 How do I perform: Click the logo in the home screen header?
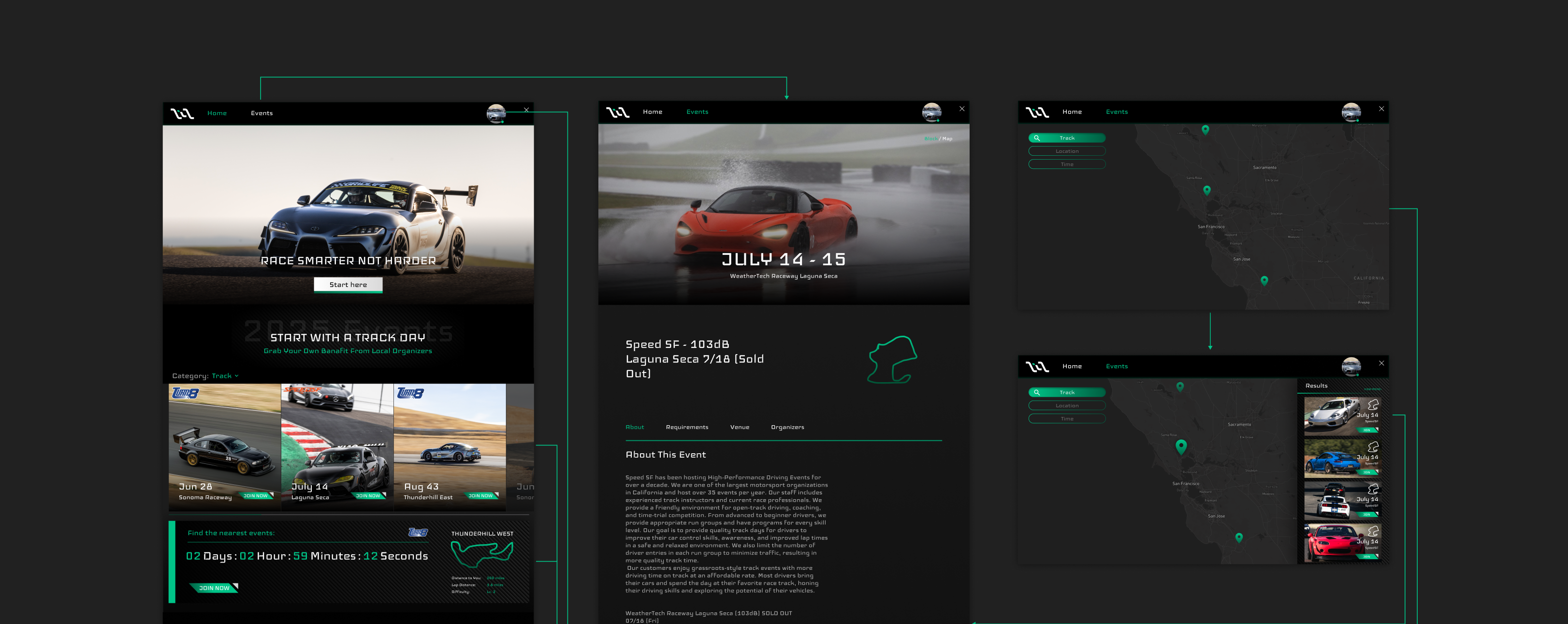(x=182, y=113)
